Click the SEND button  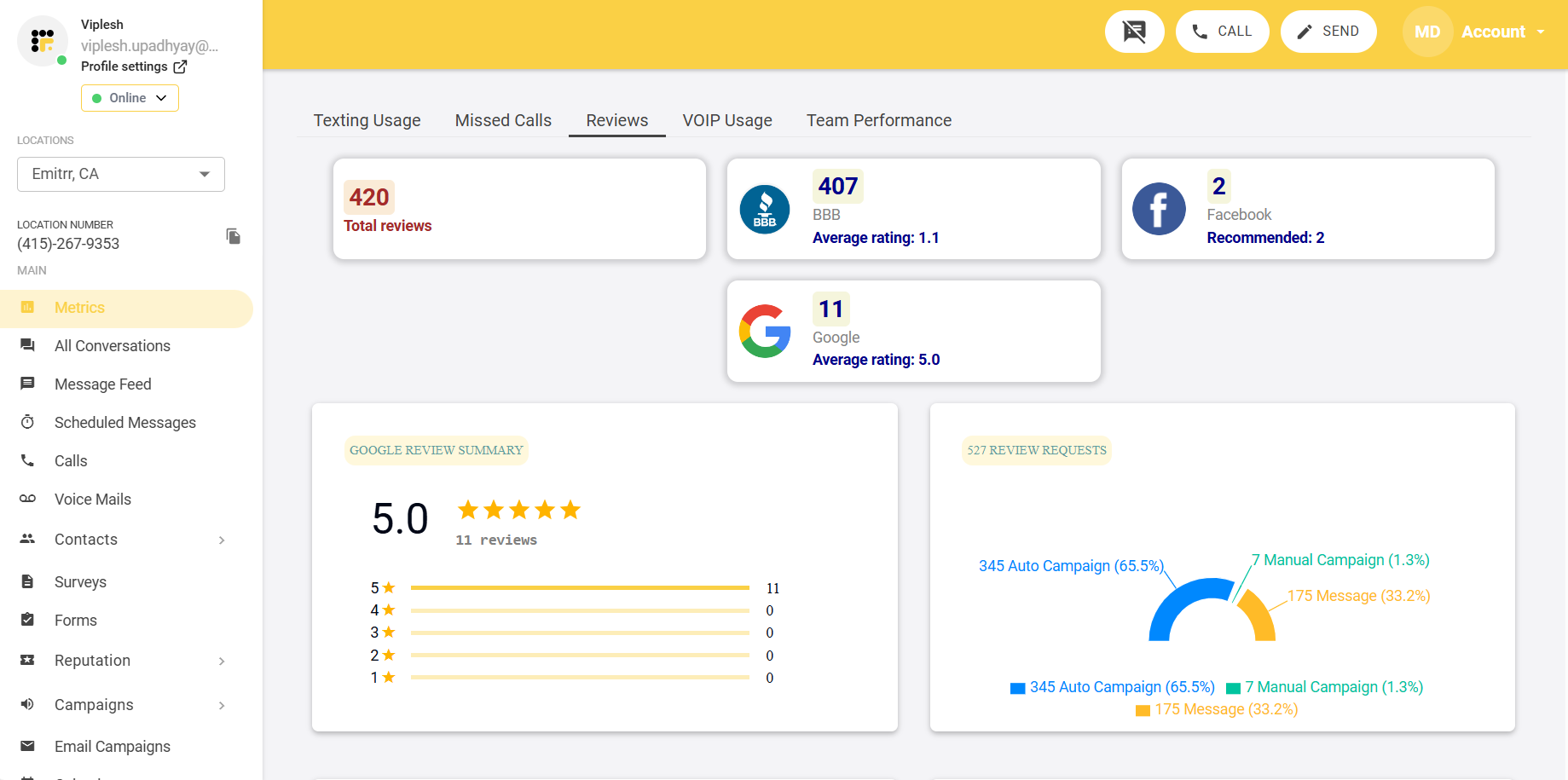coord(1328,31)
